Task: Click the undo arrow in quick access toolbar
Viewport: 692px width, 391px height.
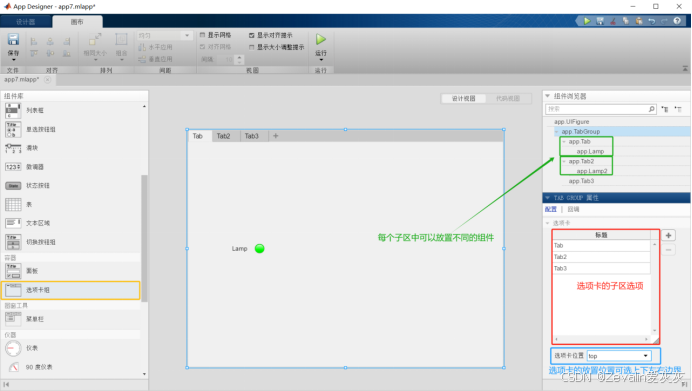Action: pyautogui.click(x=651, y=21)
